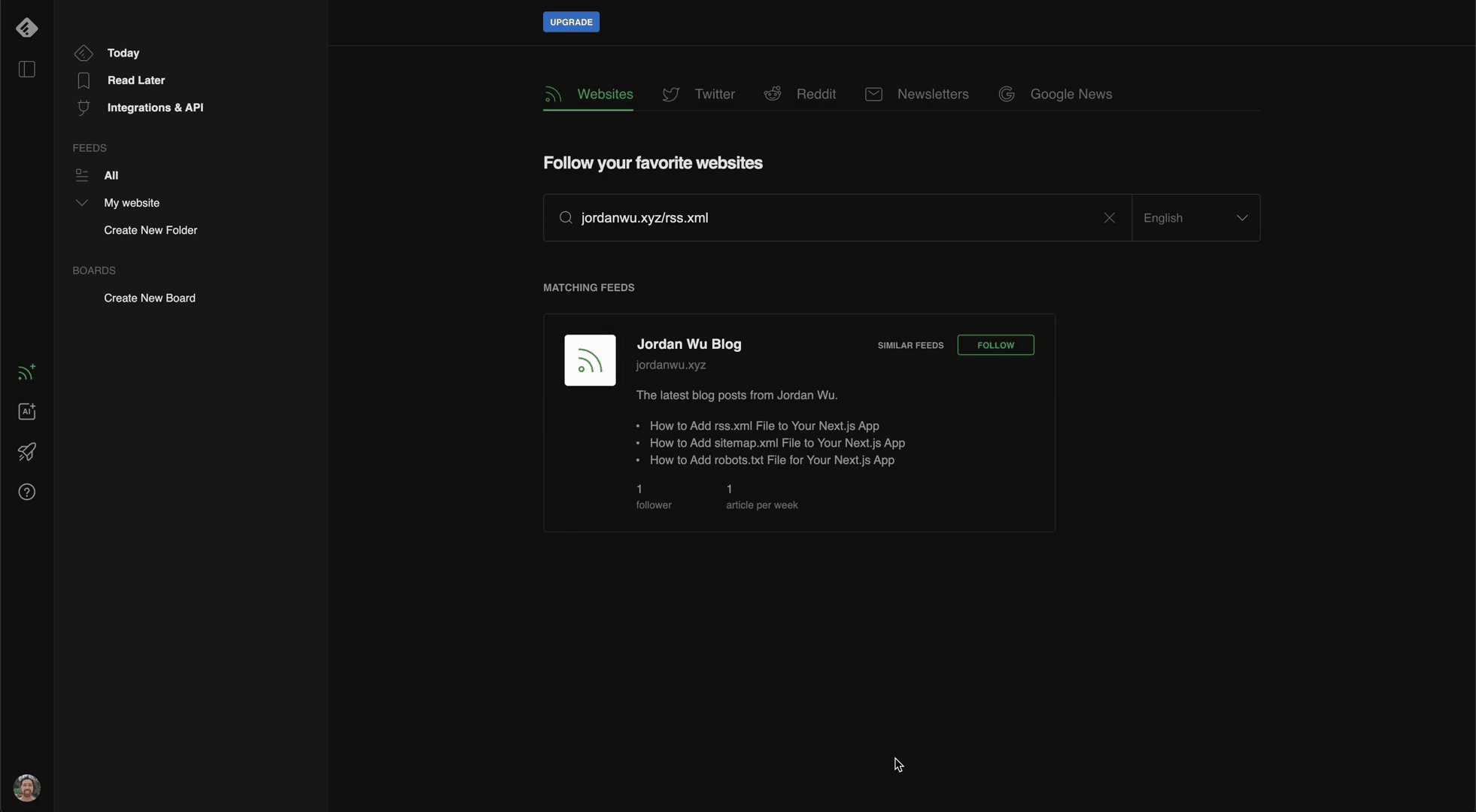Click the Jordan Wu Blog feed thumbnail
Screen dimensions: 1476x812
point(590,360)
